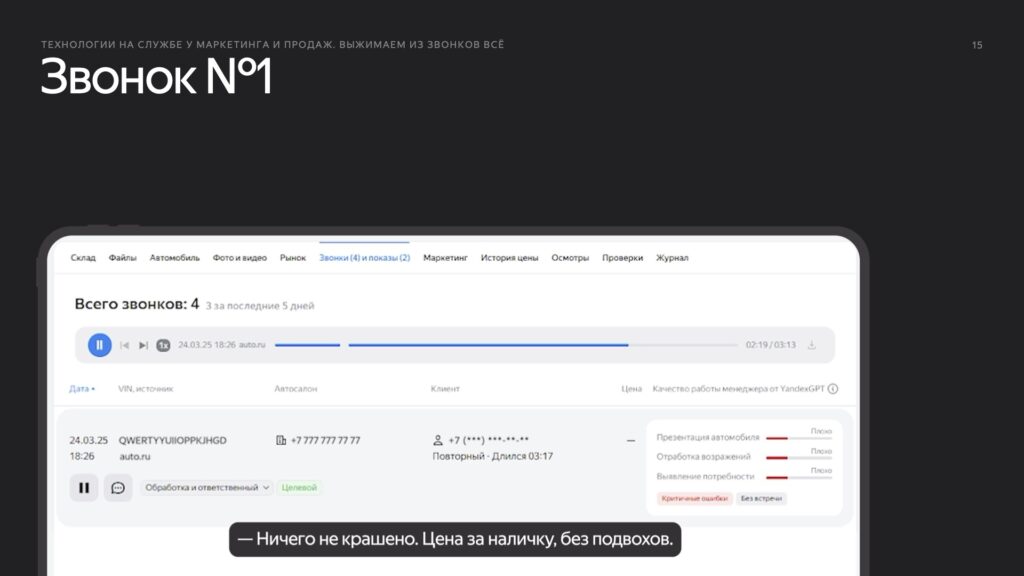The width and height of the screenshot is (1024, 576).
Task: Change the 1x playback speed
Action: pos(163,345)
